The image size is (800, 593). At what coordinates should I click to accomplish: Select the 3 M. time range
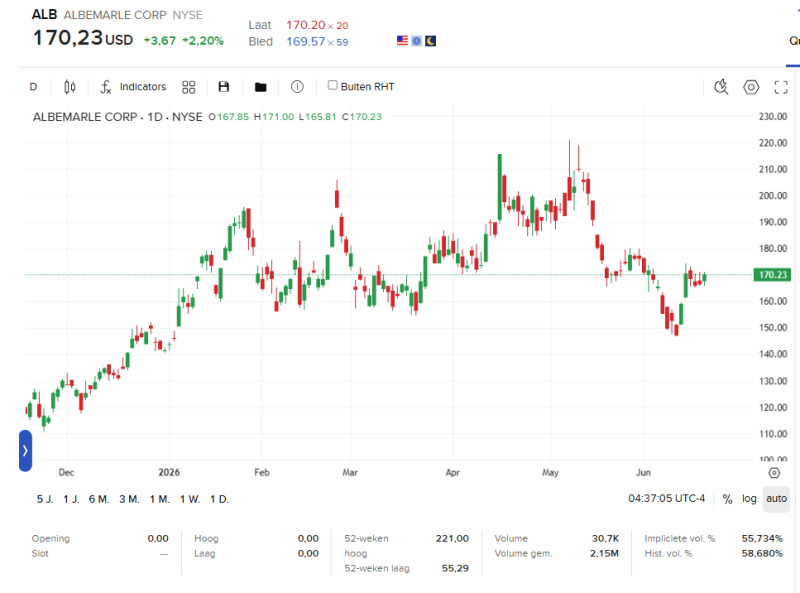point(130,499)
